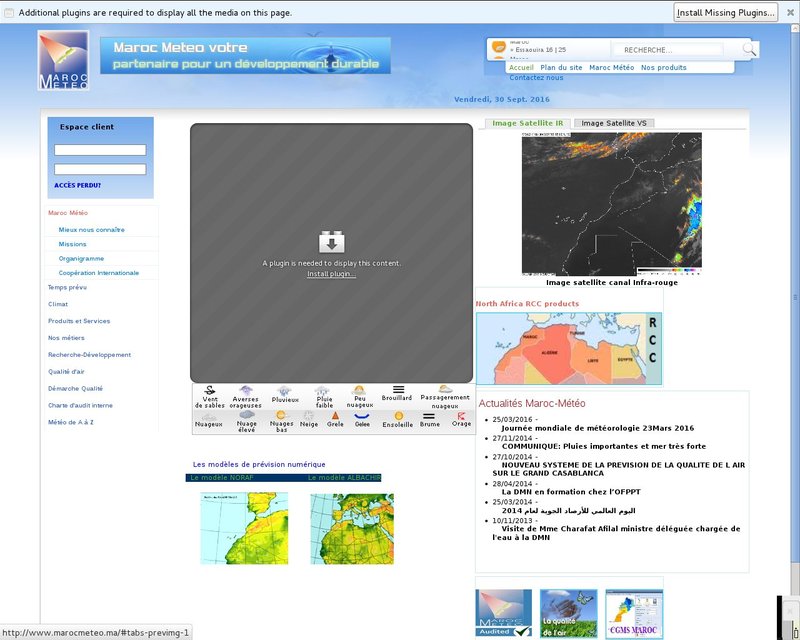The image size is (800, 640).
Task: Click the Brouillard weather icon
Action: pos(398,389)
